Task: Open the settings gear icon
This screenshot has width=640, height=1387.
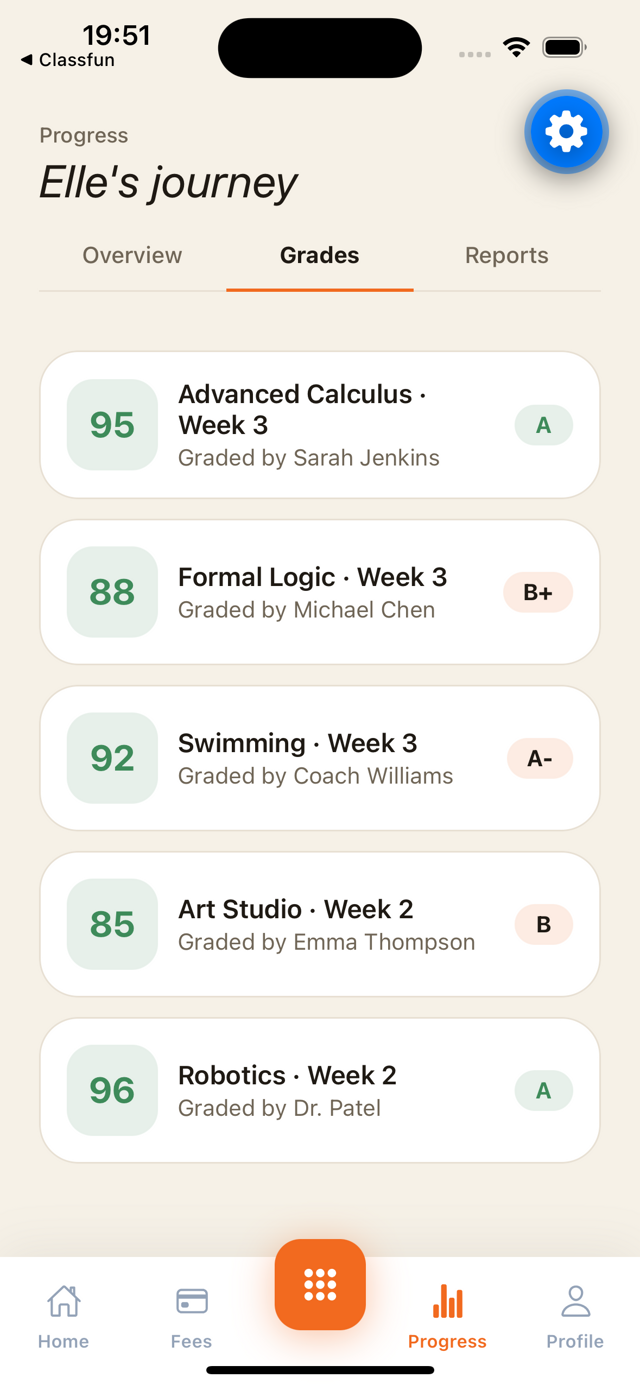Action: [566, 131]
